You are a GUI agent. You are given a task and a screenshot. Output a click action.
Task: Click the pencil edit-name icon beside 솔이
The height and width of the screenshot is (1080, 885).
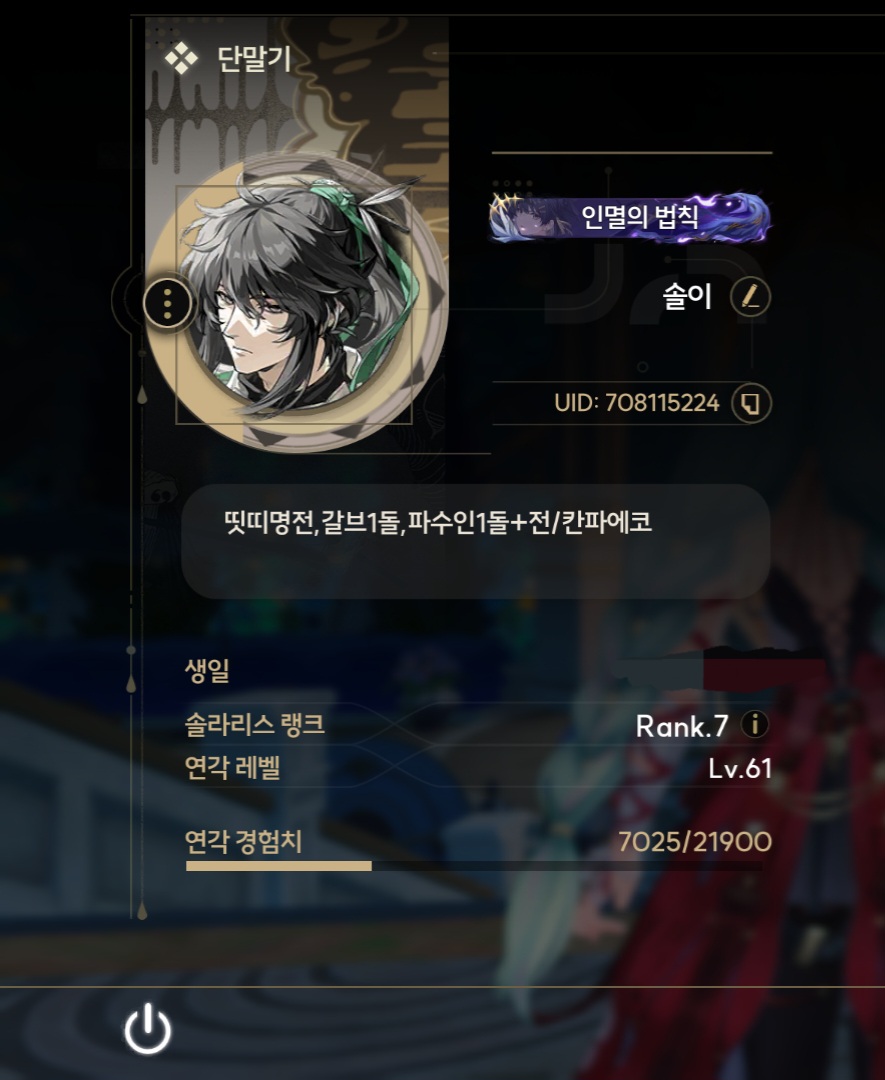750,298
